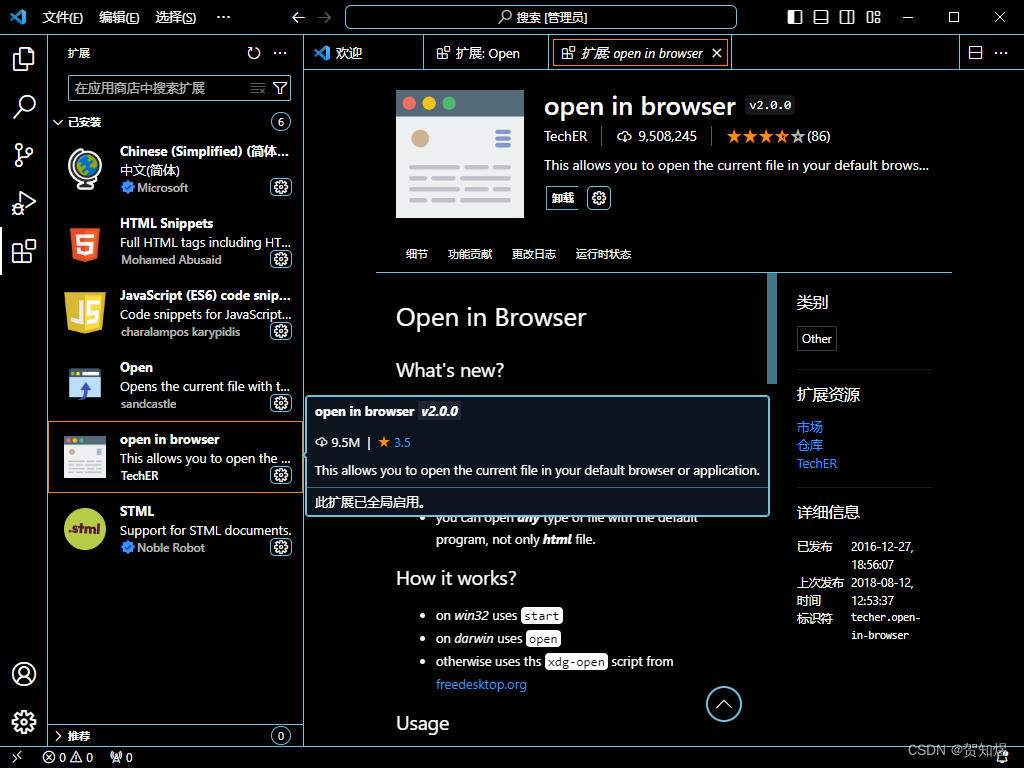Open the Accounts menu icon
This screenshot has width=1024, height=768.
[x=24, y=674]
